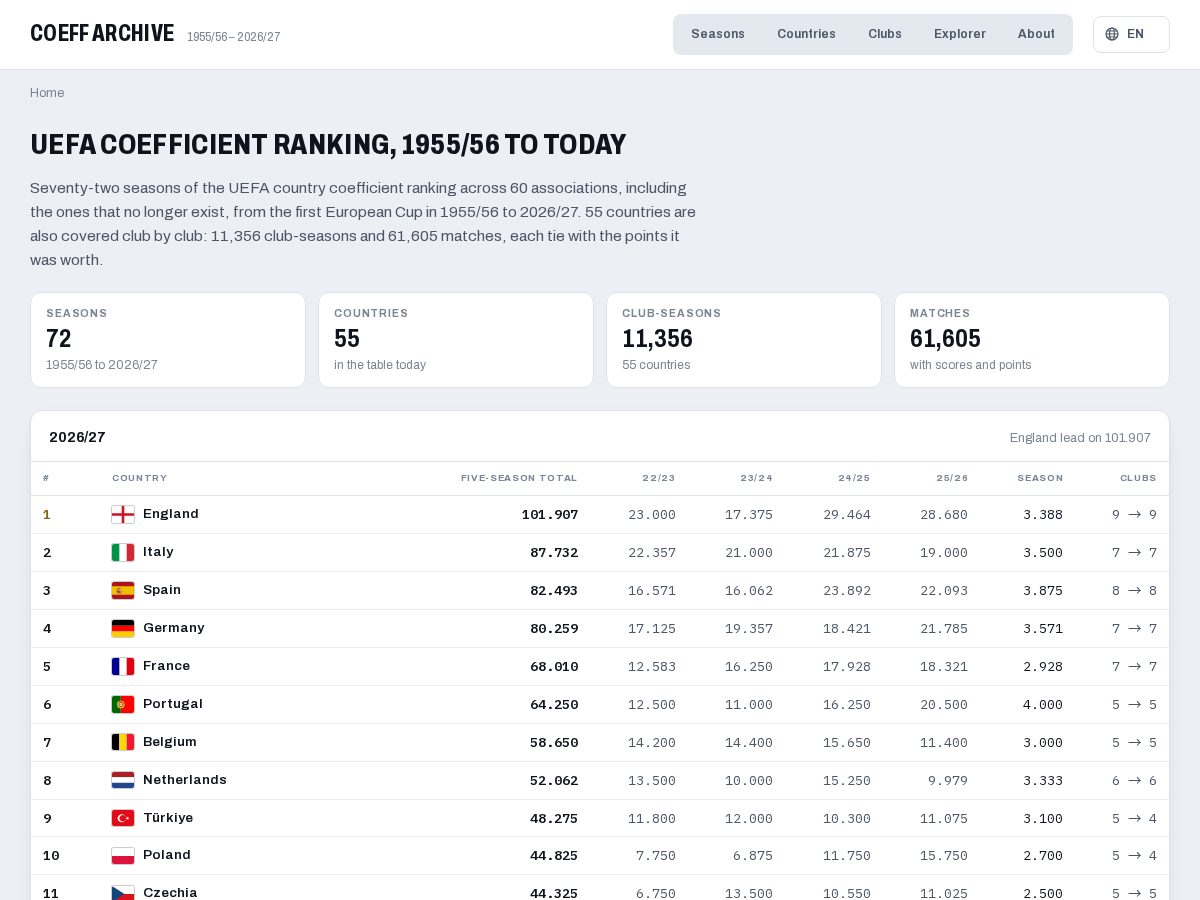Click Portugal's season value 4.000
Image resolution: width=1200 pixels, height=900 pixels.
point(1043,705)
